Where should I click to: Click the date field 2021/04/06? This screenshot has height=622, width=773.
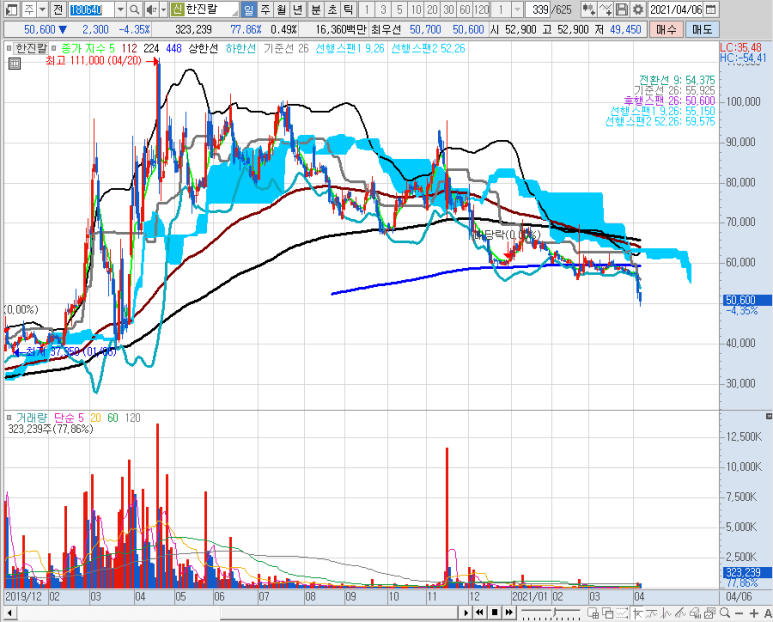pos(676,9)
